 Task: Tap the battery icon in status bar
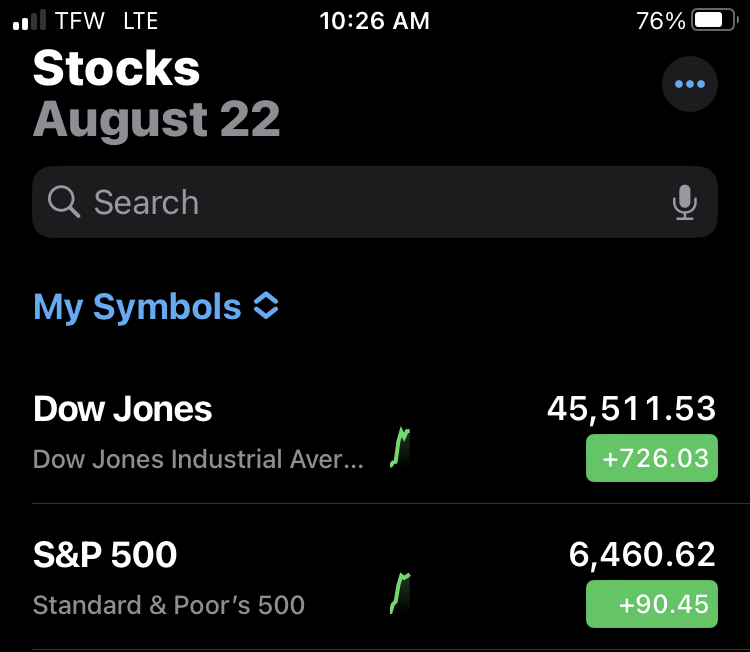pos(714,21)
